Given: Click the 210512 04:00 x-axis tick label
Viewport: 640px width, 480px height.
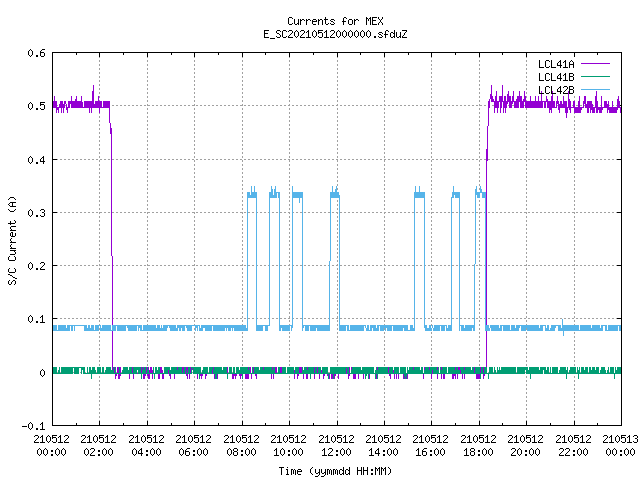Looking at the screenshot, I should [146, 446].
